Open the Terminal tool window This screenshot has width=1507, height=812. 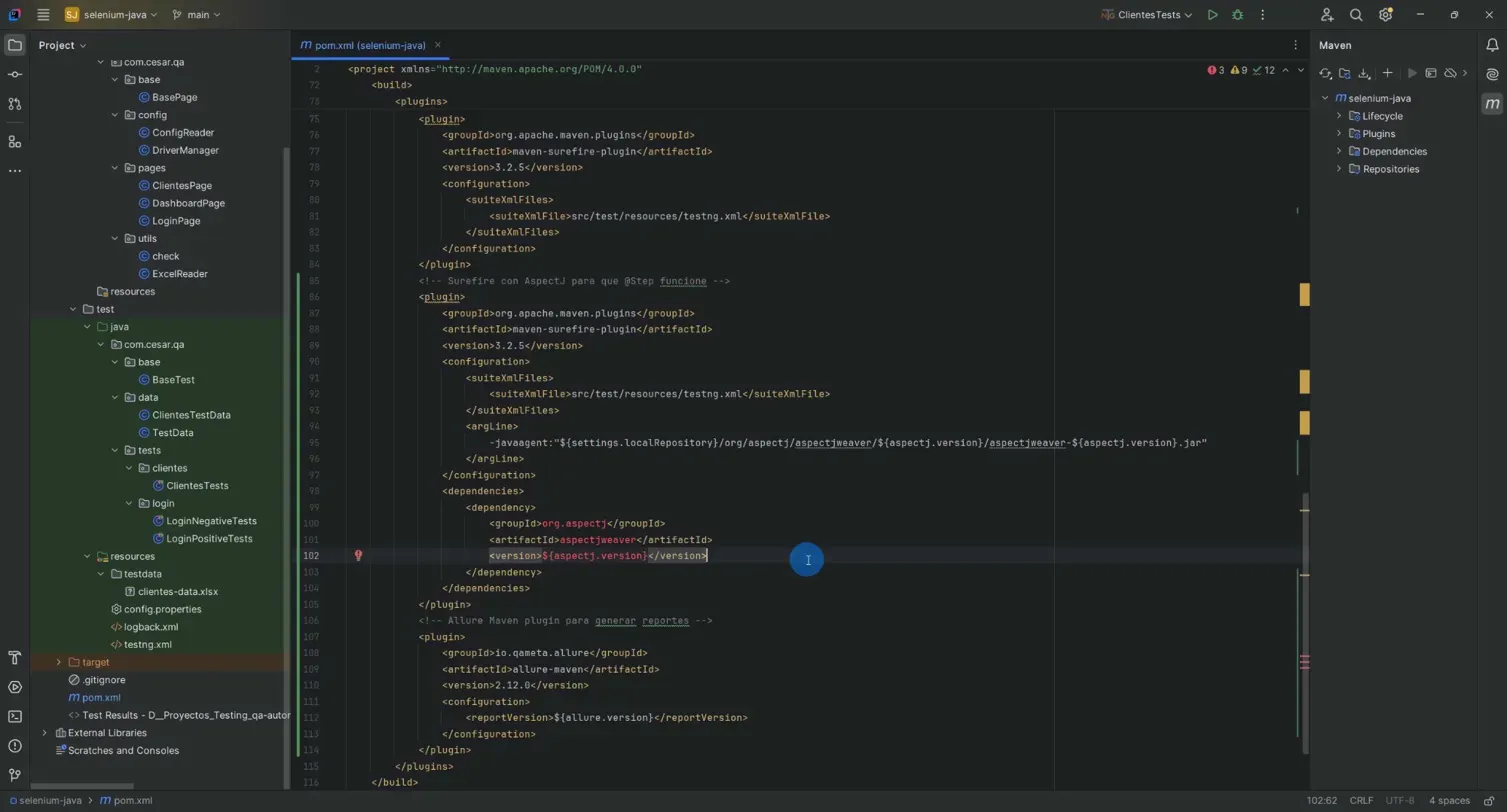[14, 716]
